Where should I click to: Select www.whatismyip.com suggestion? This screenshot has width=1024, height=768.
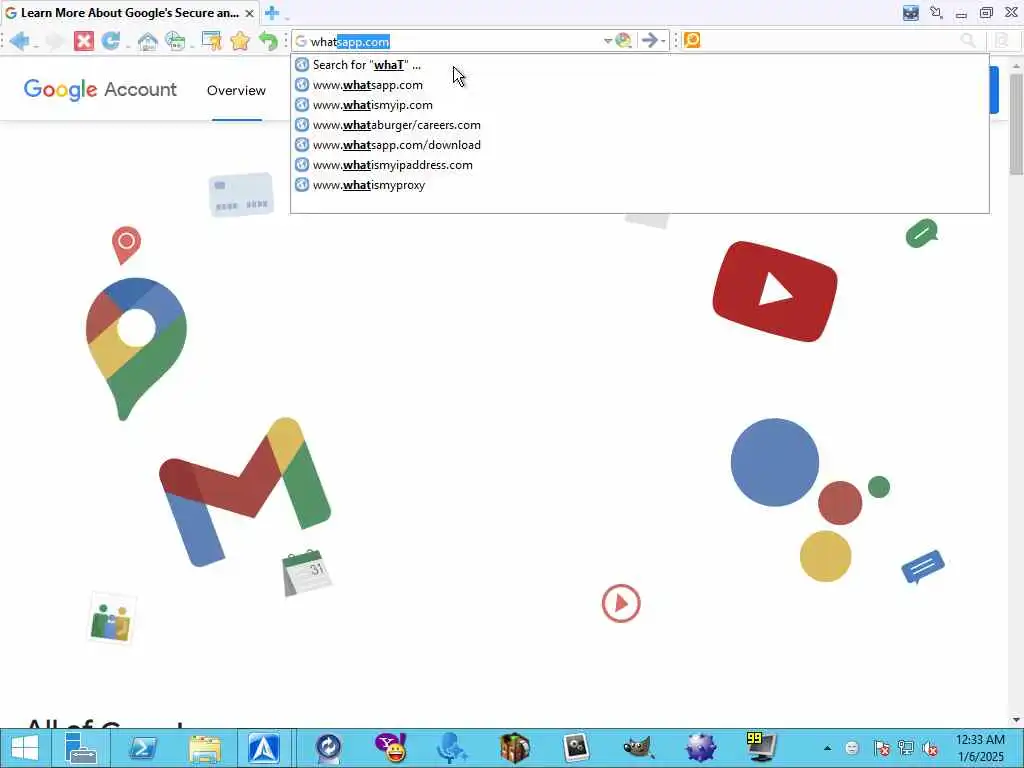639,104
